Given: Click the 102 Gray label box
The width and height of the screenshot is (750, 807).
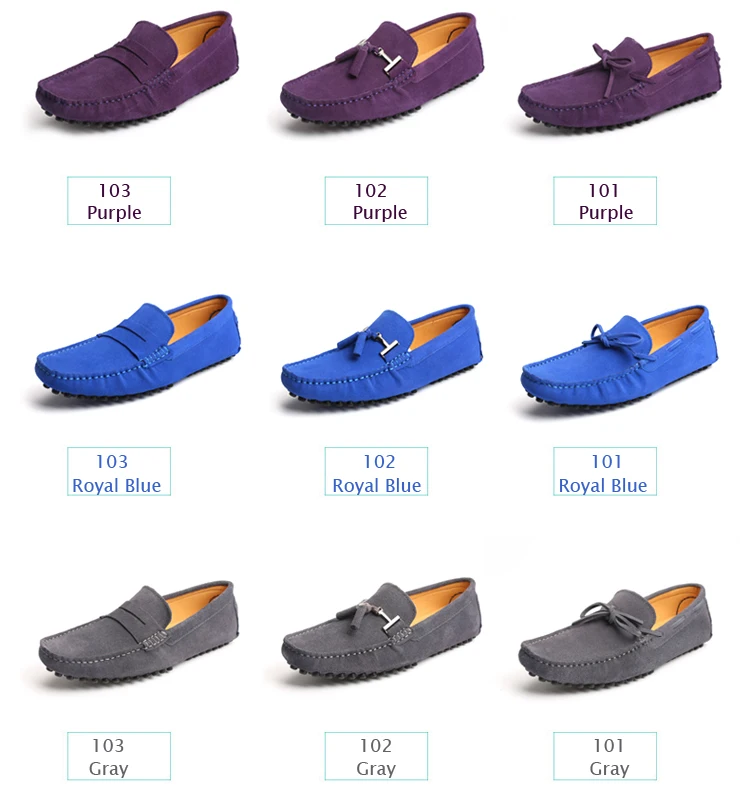Looking at the screenshot, I should pos(376,756).
